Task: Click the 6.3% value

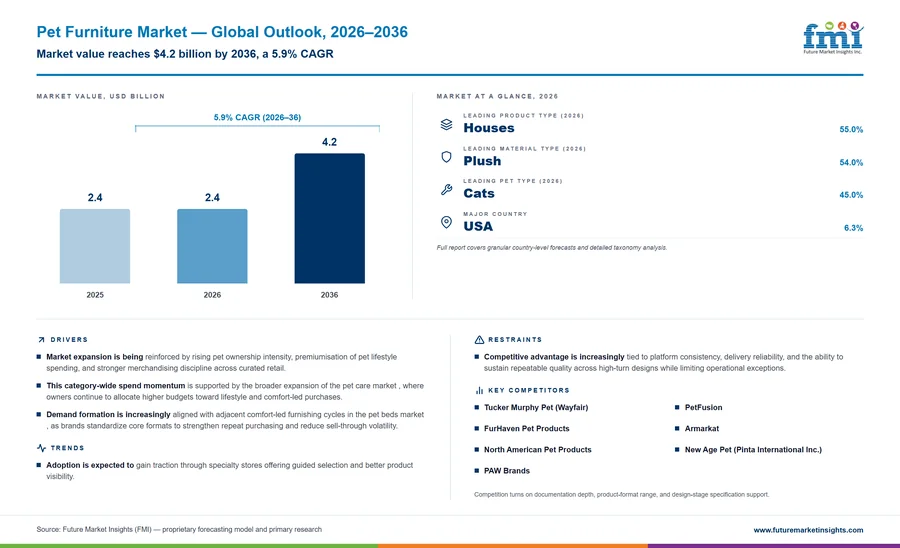Action: (853, 228)
